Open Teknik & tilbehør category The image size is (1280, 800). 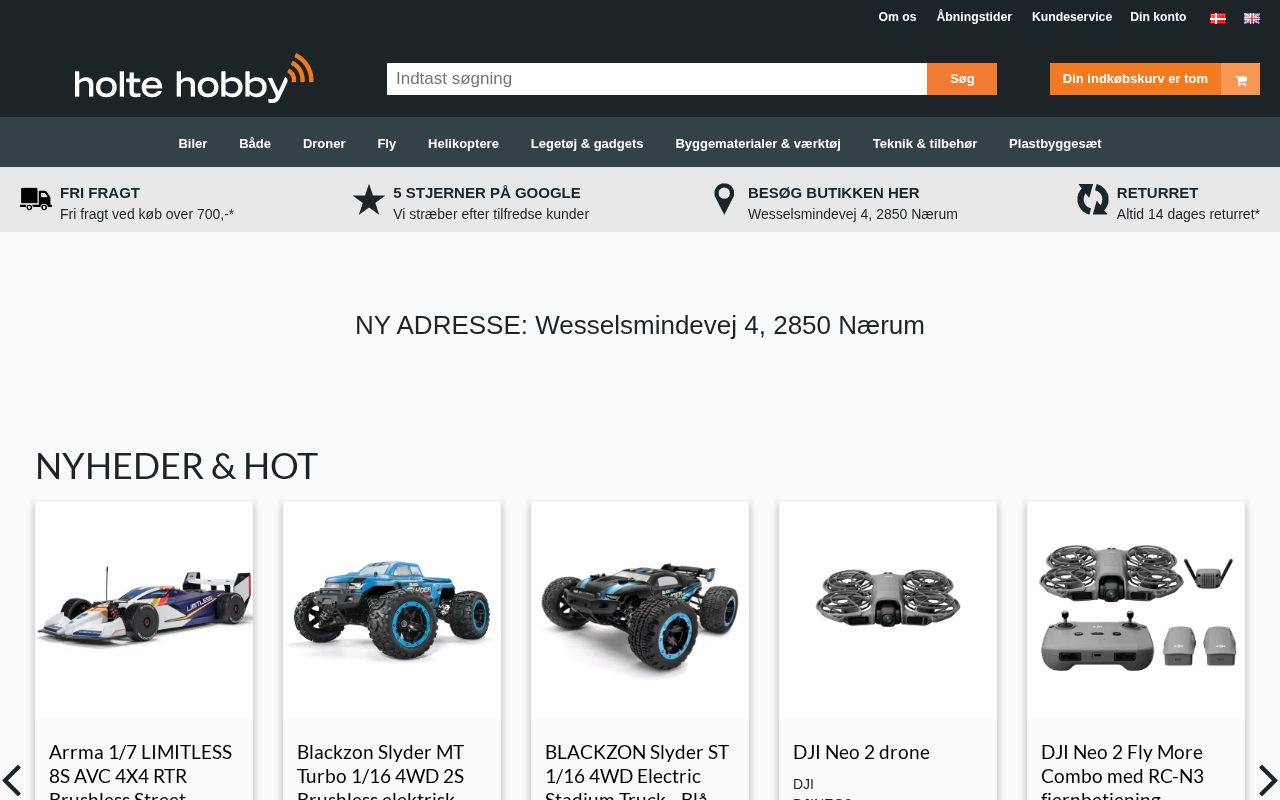click(x=925, y=143)
